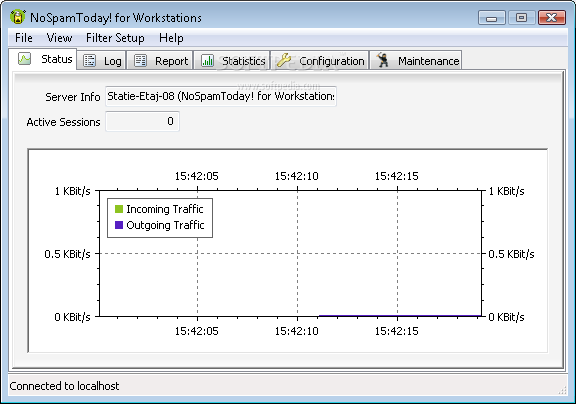Switch to the Statistics tab
The width and height of the screenshot is (576, 404).
(x=232, y=61)
